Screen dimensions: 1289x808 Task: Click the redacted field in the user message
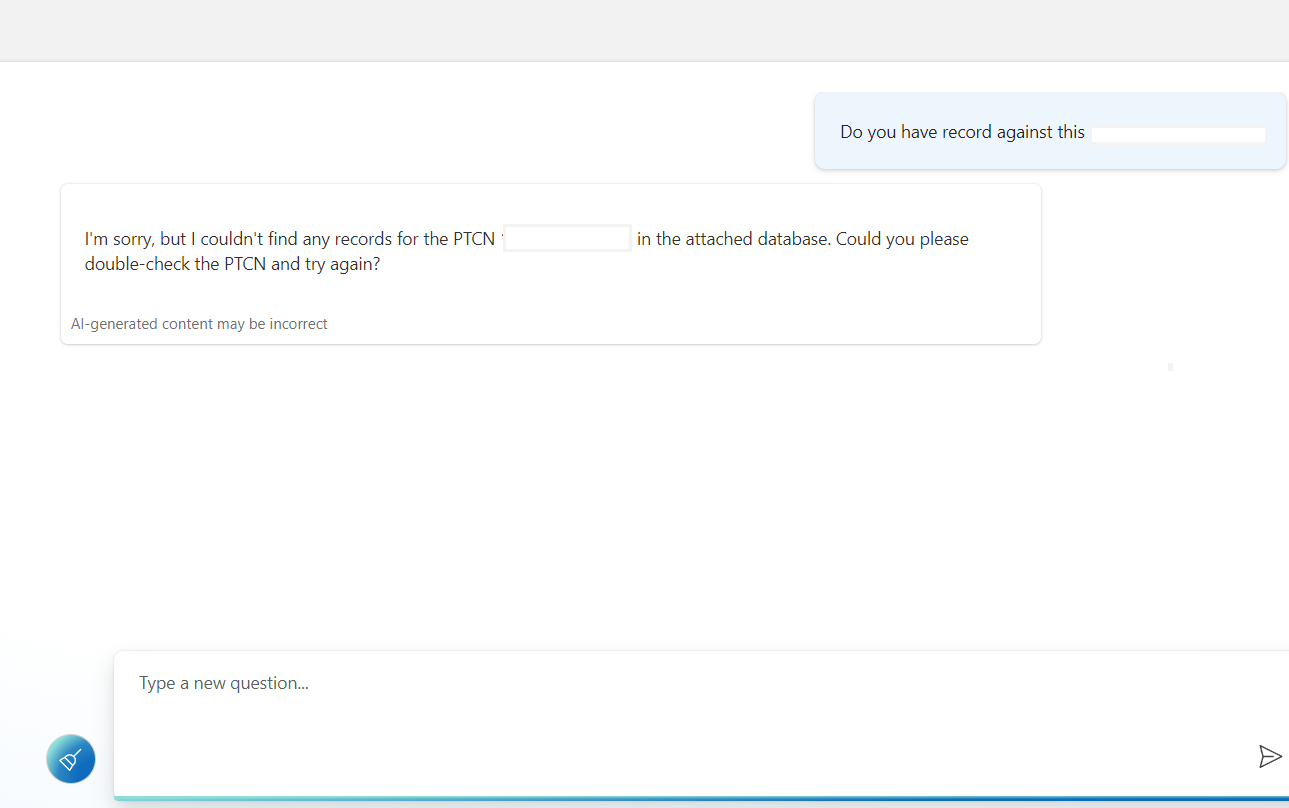[x=1178, y=131]
